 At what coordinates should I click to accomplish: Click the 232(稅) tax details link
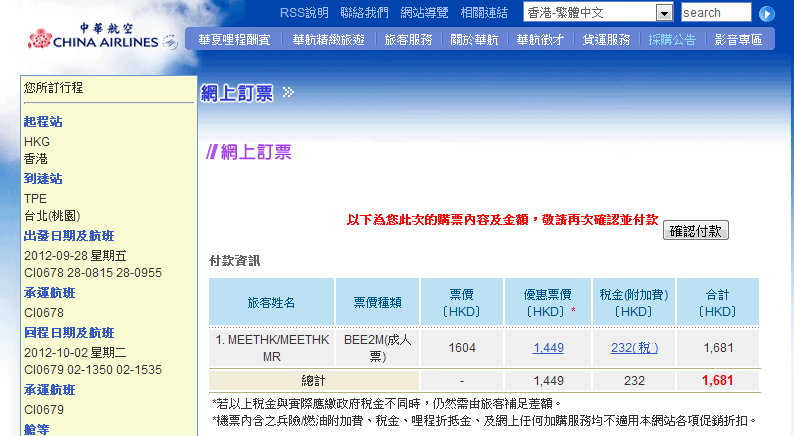[x=634, y=347]
